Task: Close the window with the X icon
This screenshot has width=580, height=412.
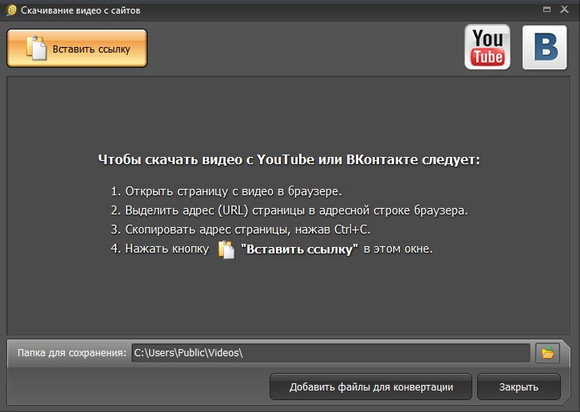Action: 564,10
